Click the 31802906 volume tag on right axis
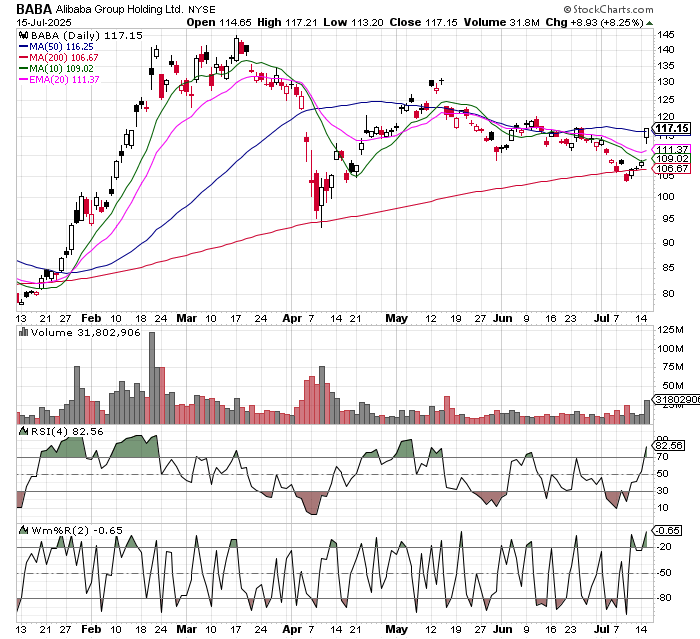700x639 pixels. 676,399
